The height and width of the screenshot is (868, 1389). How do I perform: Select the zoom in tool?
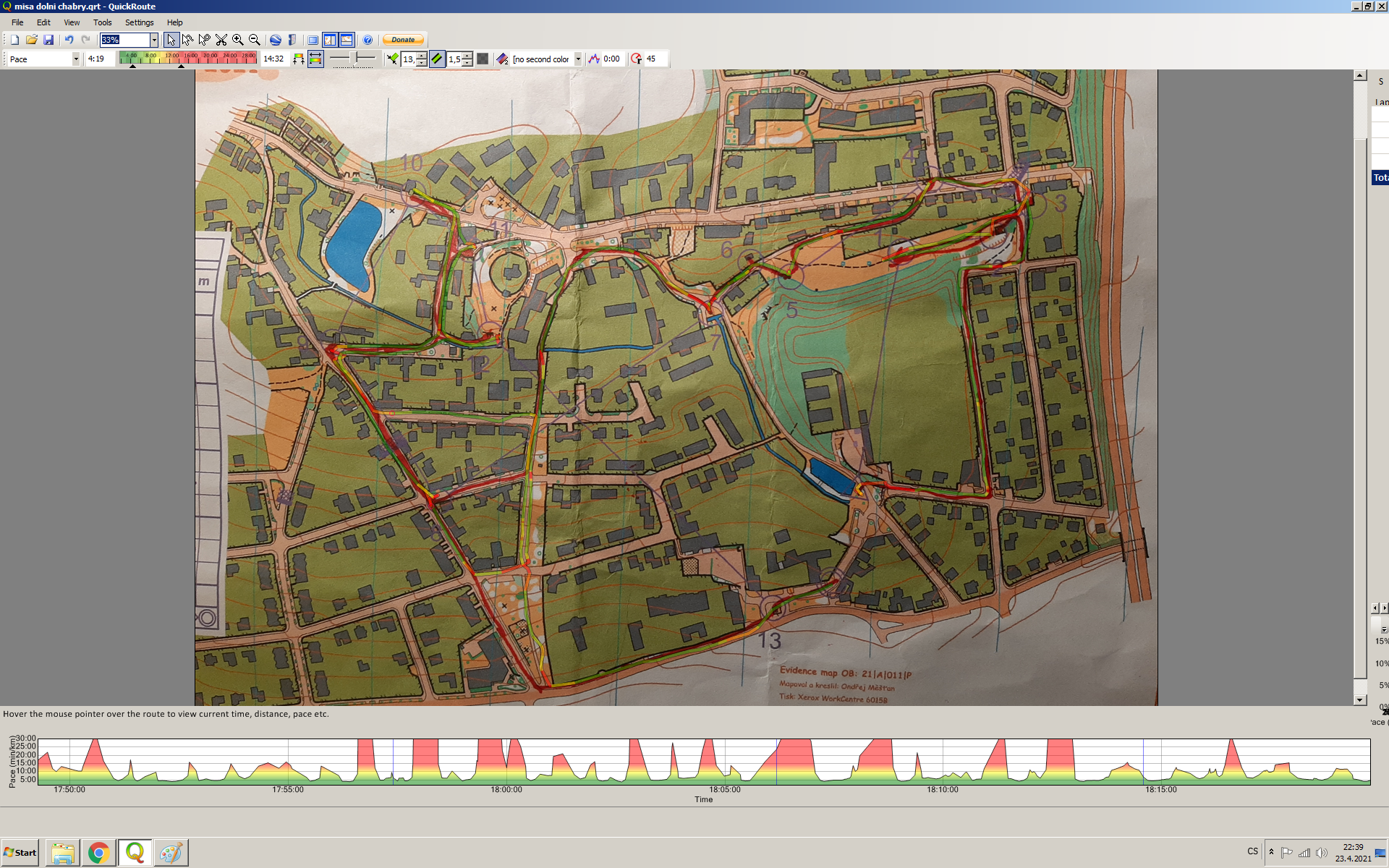[237, 40]
